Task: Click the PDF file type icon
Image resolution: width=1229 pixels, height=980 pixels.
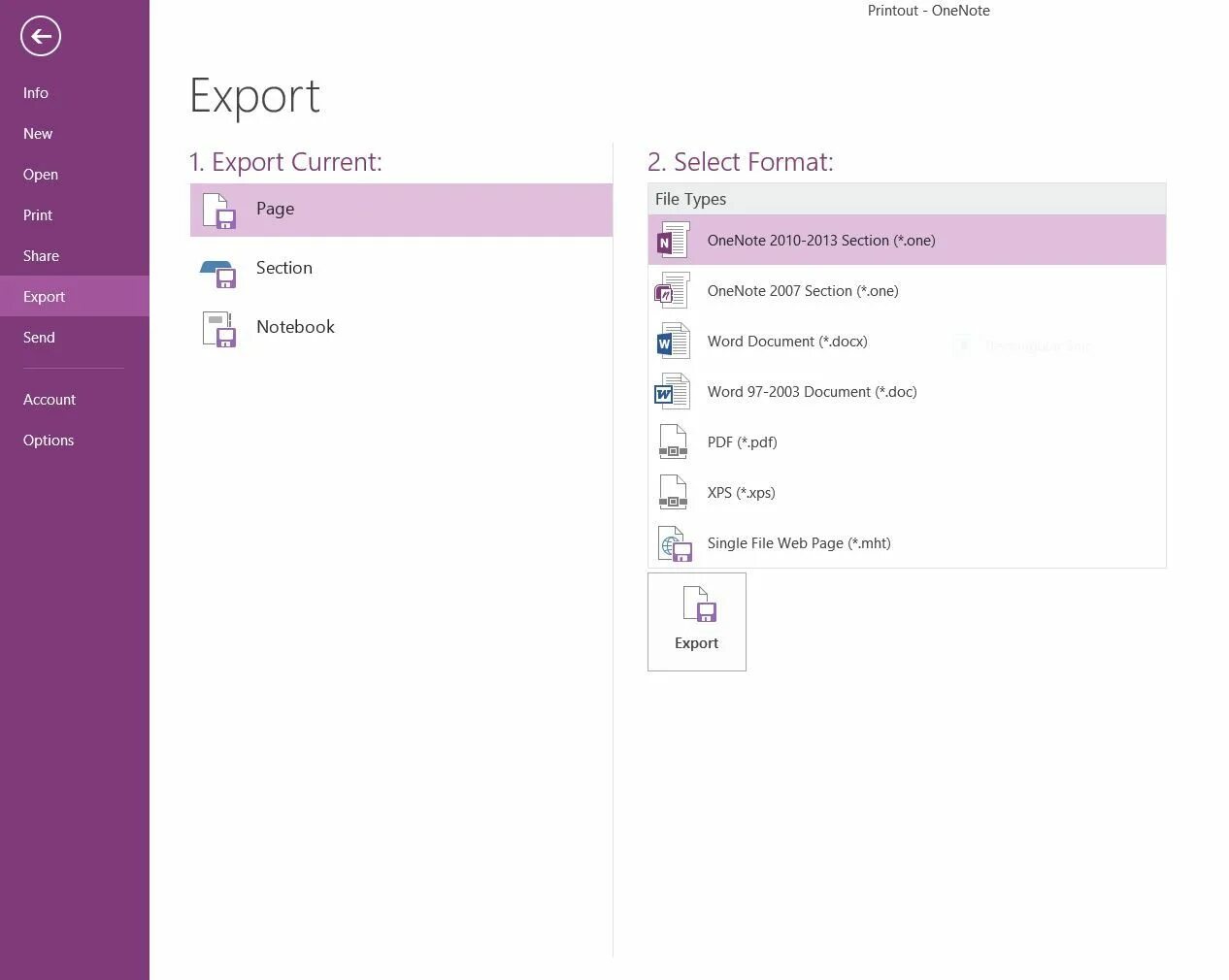Action: (x=673, y=442)
